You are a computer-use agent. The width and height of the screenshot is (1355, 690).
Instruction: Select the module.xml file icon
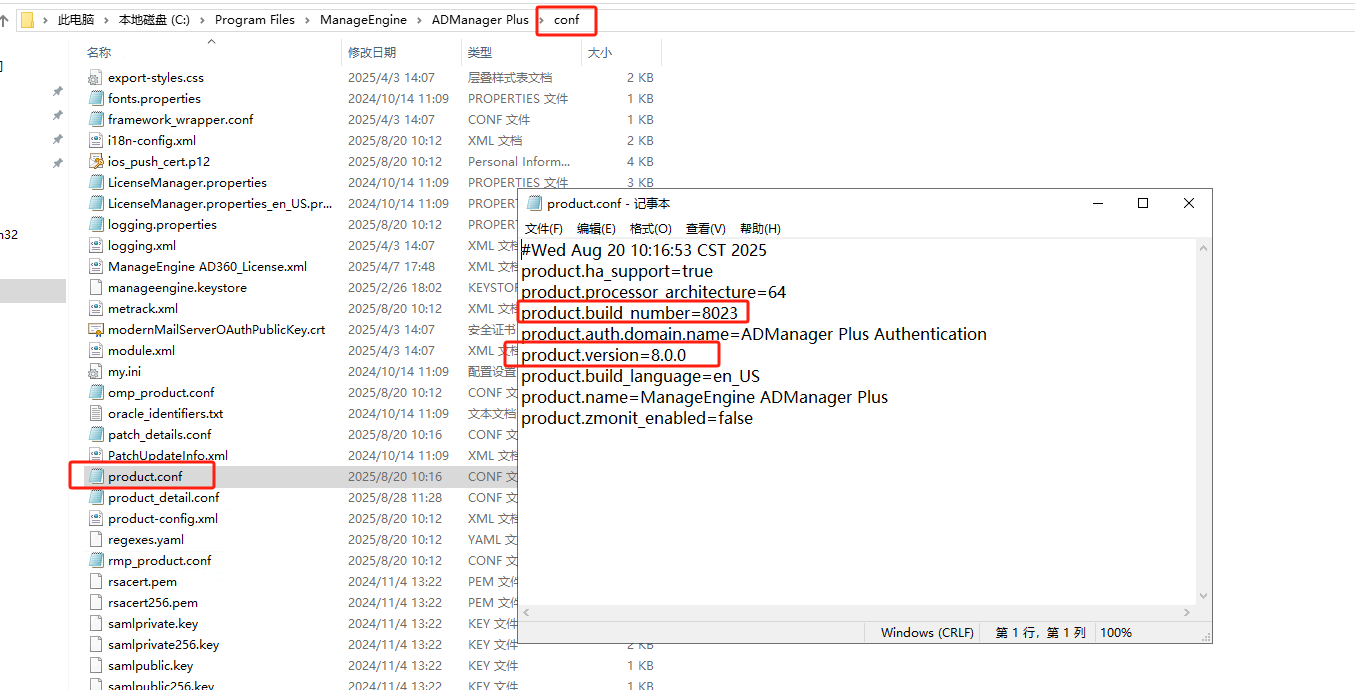click(95, 351)
